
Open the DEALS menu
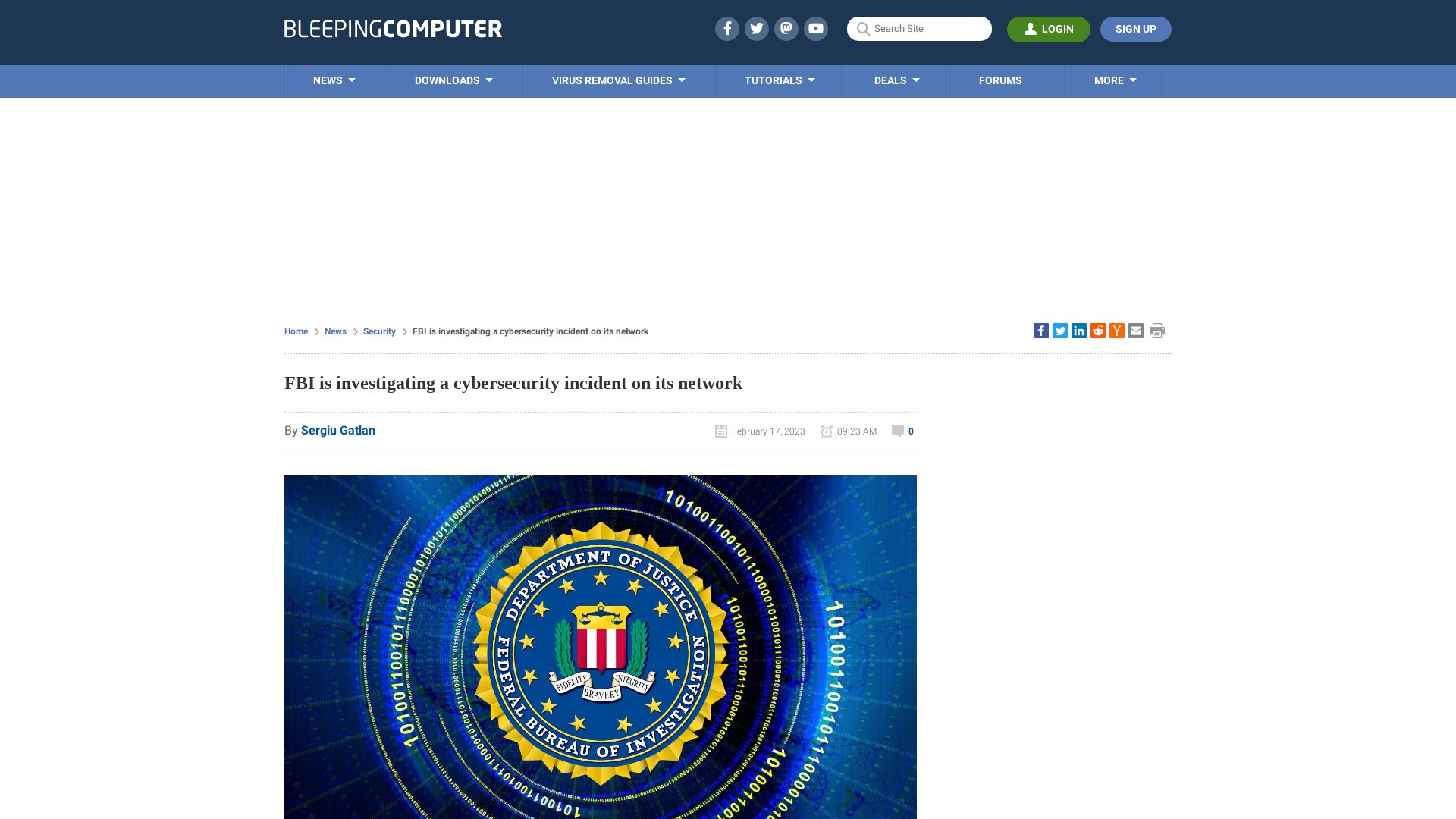[x=896, y=80]
